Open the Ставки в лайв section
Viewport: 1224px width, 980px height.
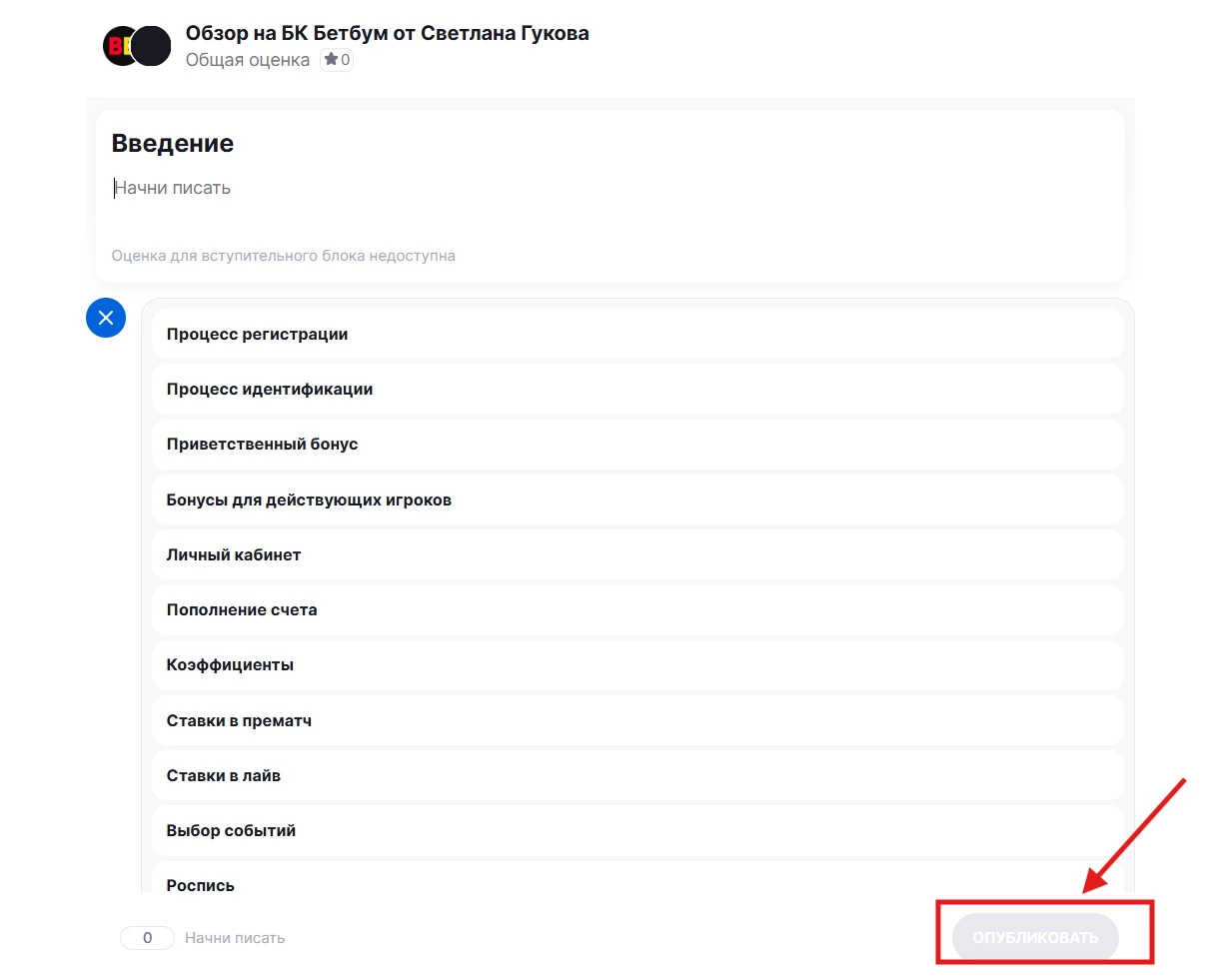pos(637,775)
